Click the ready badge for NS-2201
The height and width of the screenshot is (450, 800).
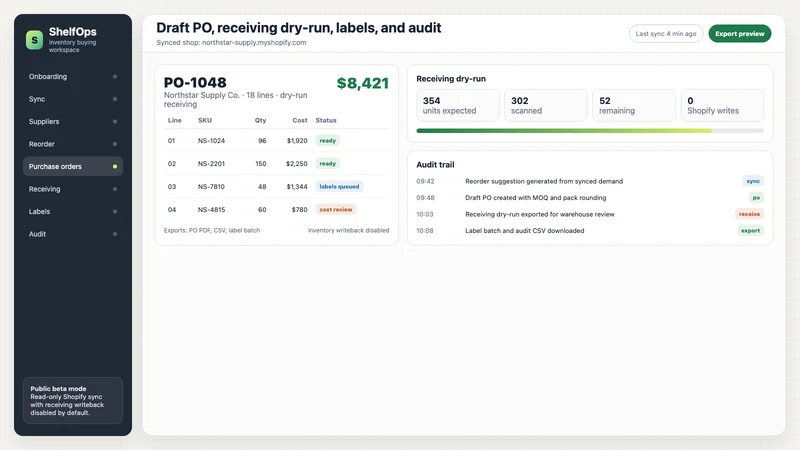click(328, 163)
